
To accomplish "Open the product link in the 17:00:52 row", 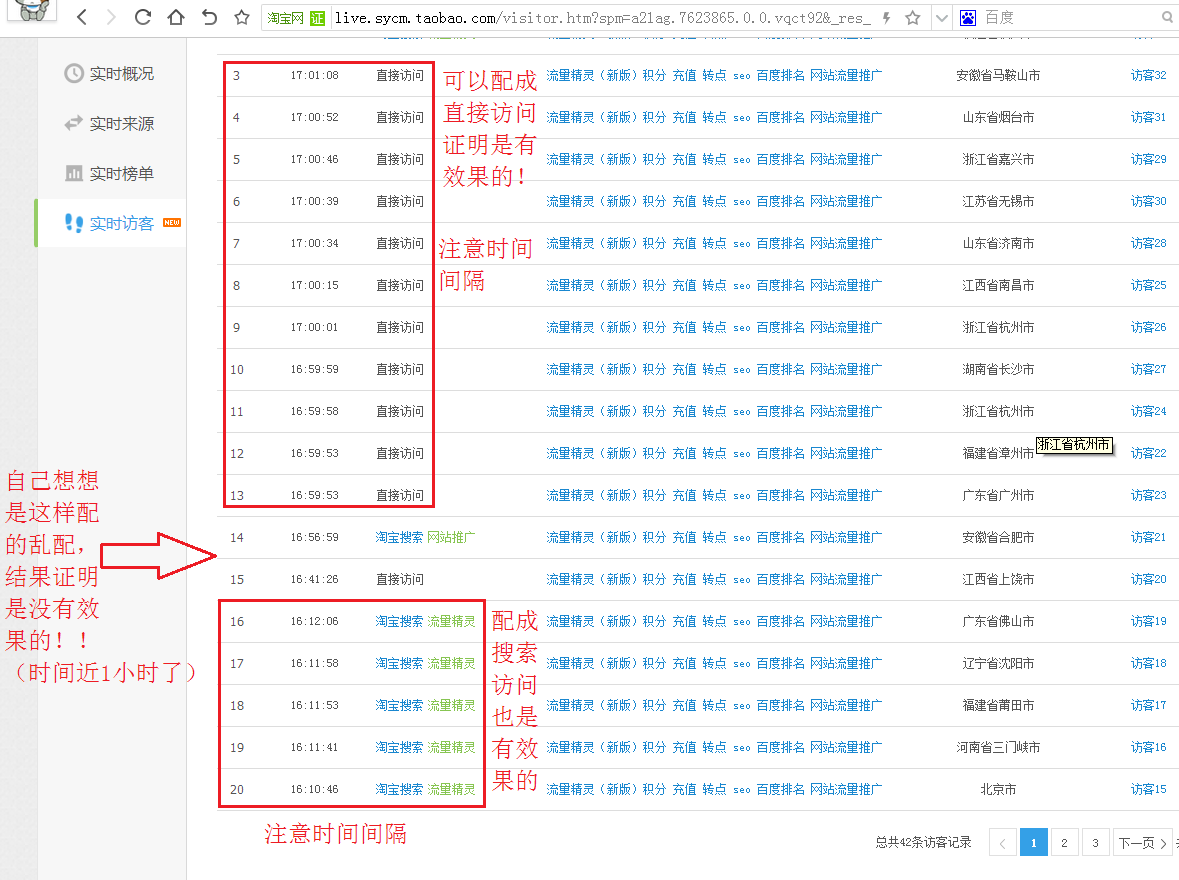I will pyautogui.click(x=714, y=117).
